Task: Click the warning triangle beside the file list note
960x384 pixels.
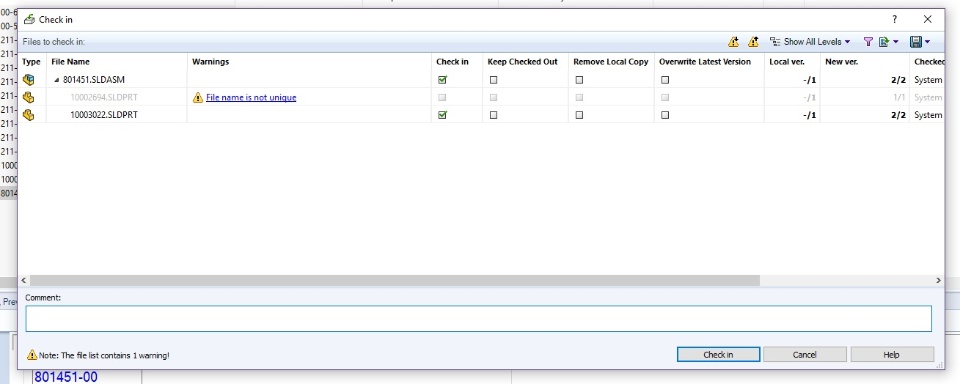Action: (x=32, y=355)
